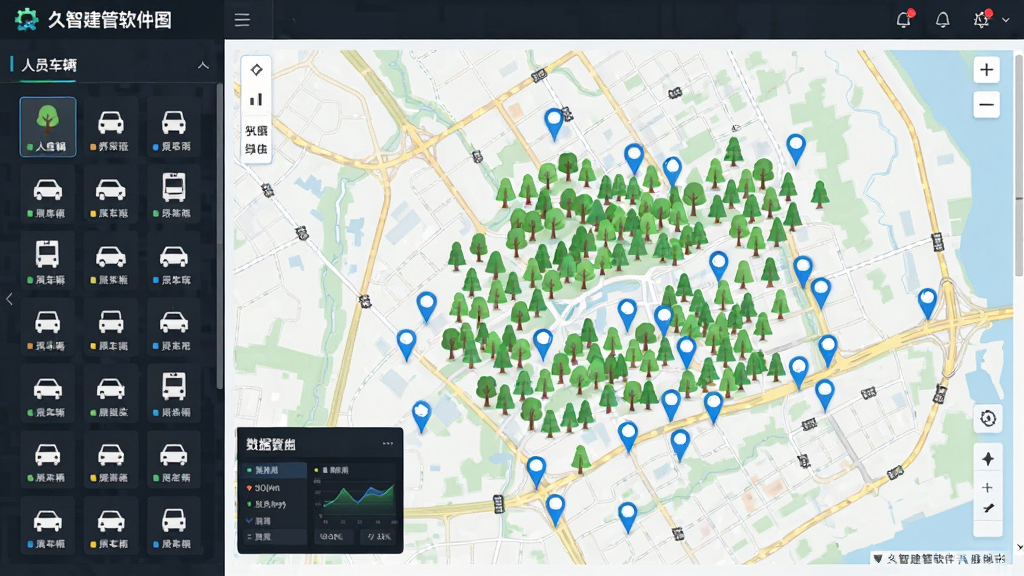Select the diamond tool on the map toolbar
1024x576 pixels.
[x=257, y=70]
